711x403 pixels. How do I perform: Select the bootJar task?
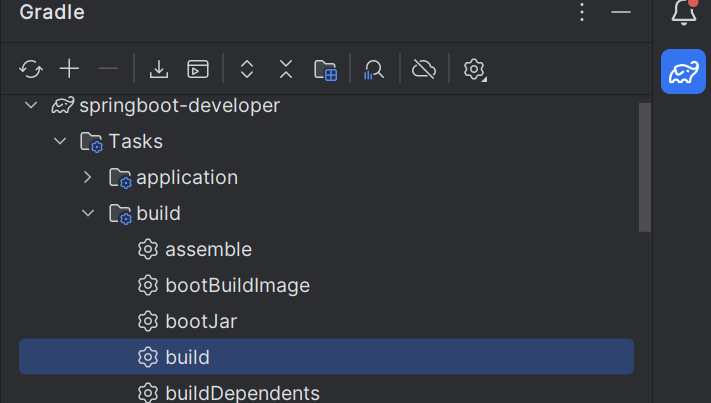point(326,321)
